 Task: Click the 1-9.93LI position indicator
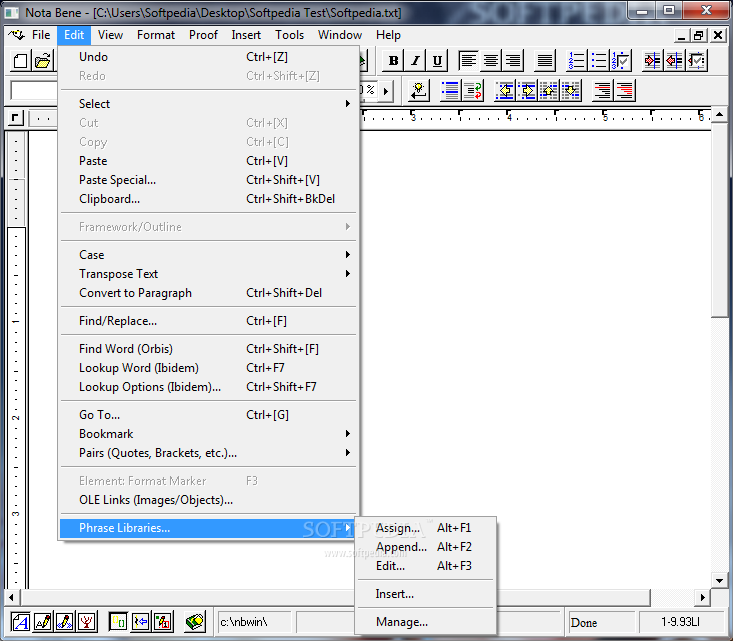click(683, 622)
